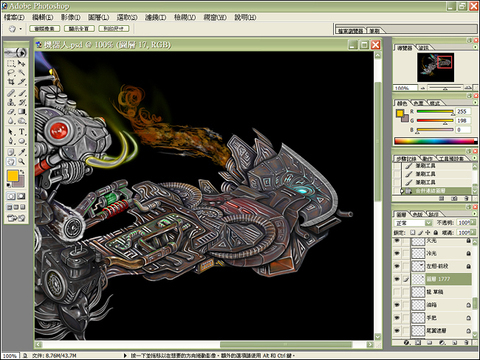
Task: Select the Dodge tool
Action: (x=22, y=121)
